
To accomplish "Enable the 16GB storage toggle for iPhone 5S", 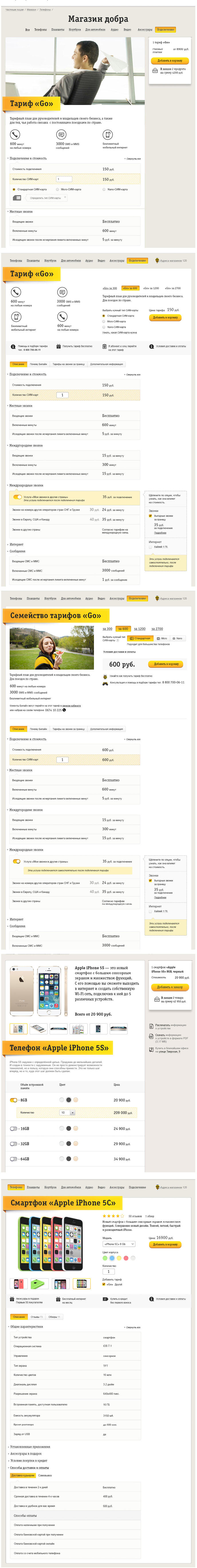I will (13, 1128).
